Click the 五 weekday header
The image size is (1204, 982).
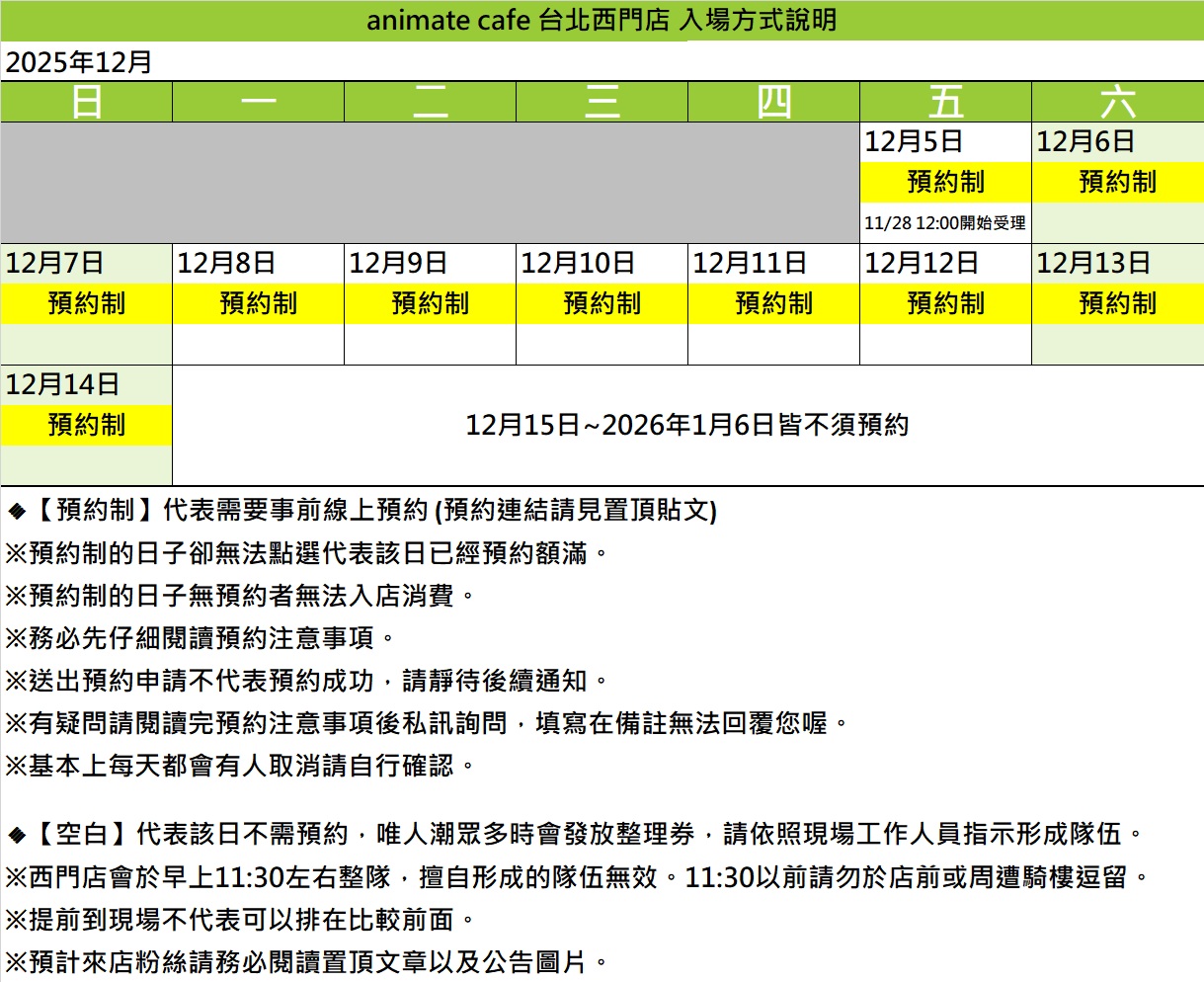(x=946, y=102)
